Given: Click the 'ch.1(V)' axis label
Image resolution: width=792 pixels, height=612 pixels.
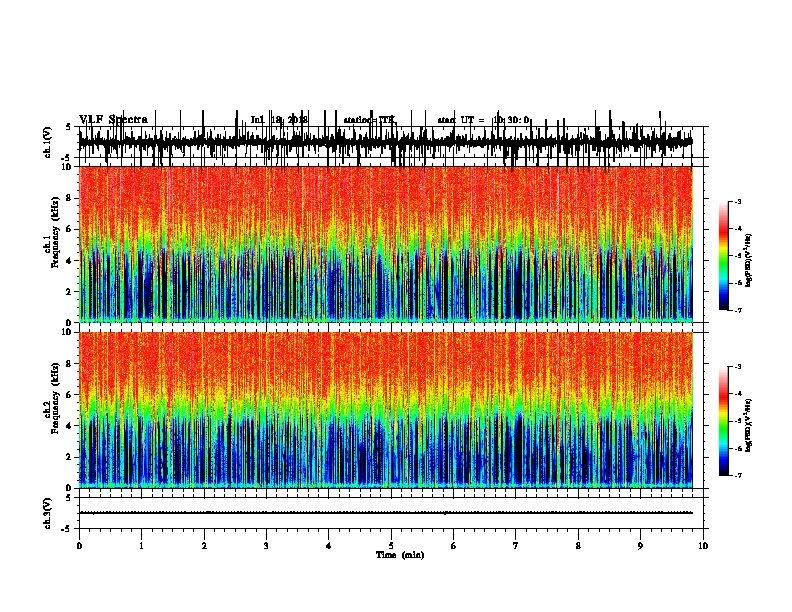Looking at the screenshot, I should (x=47, y=142).
